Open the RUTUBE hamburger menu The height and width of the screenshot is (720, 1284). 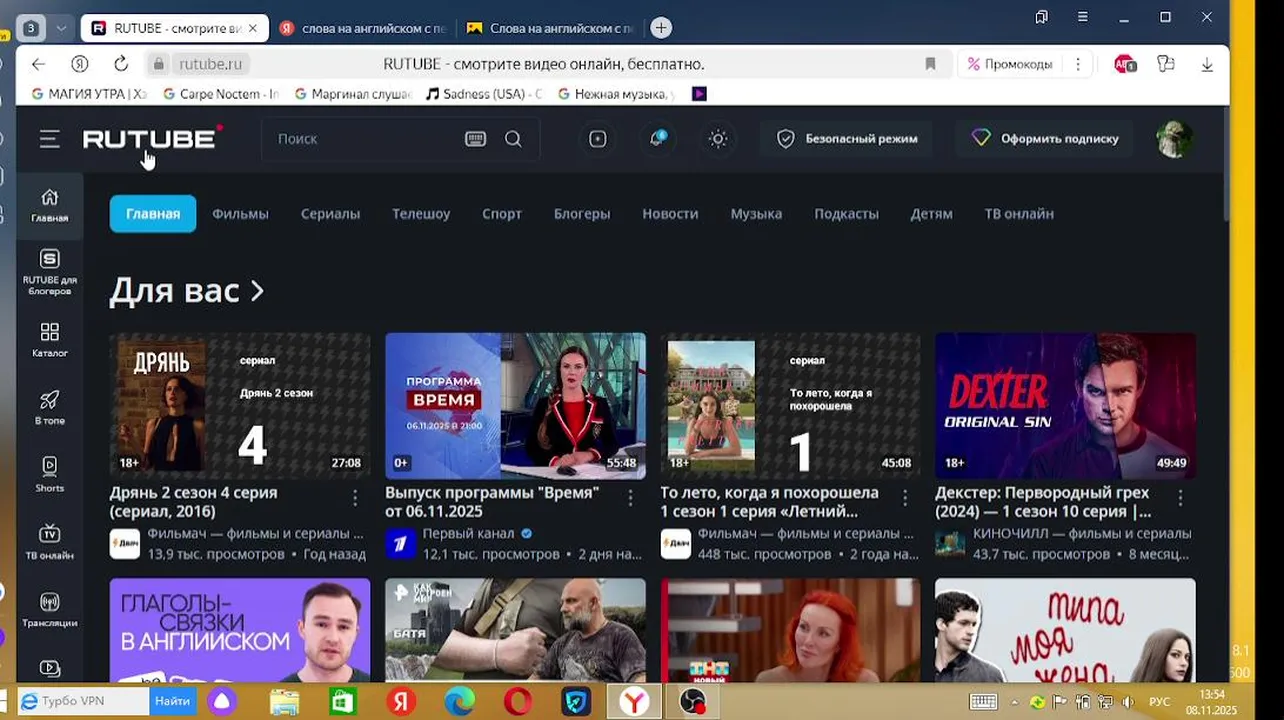point(50,139)
